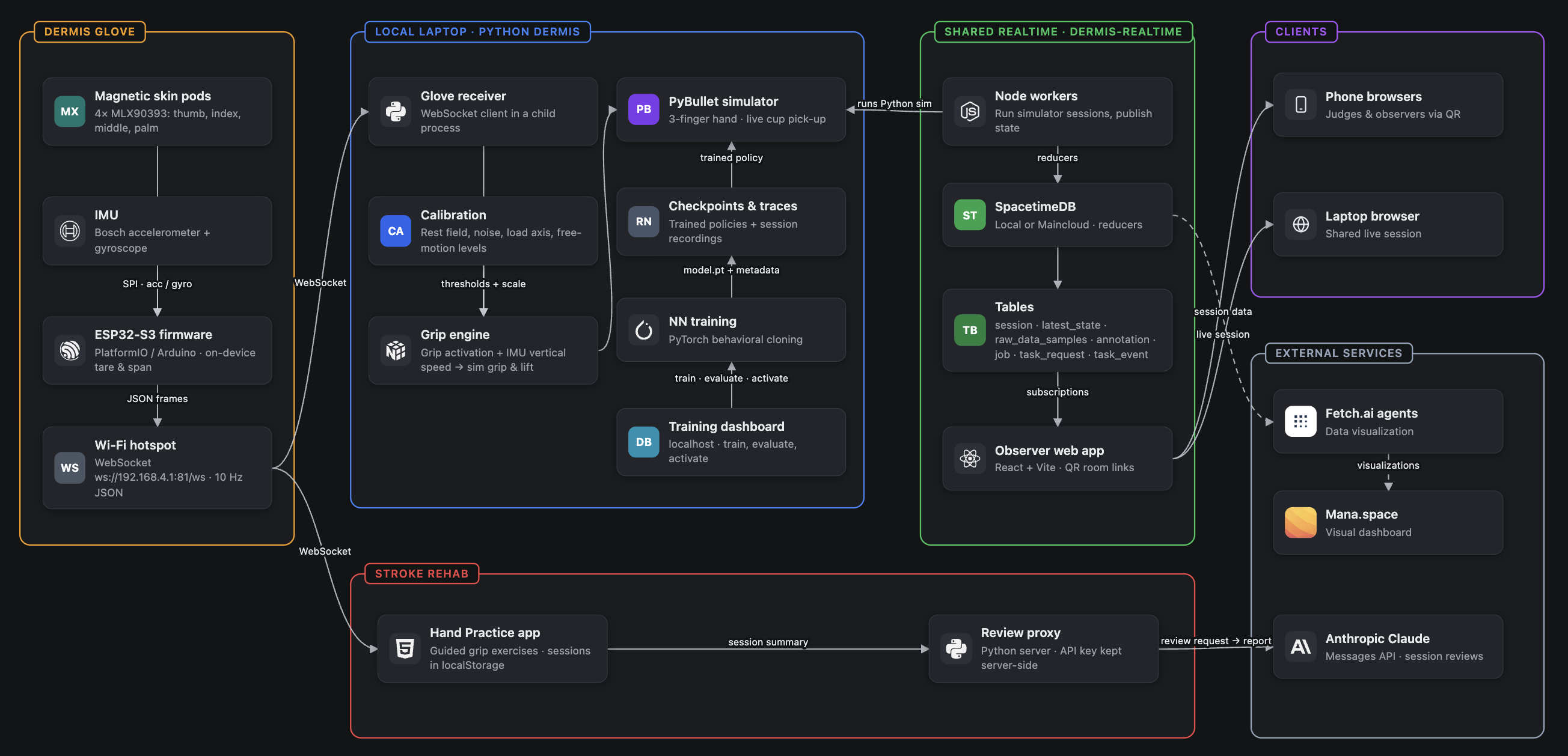Click the DB Training dashboard icon
The image size is (1568, 756).
[x=643, y=442]
